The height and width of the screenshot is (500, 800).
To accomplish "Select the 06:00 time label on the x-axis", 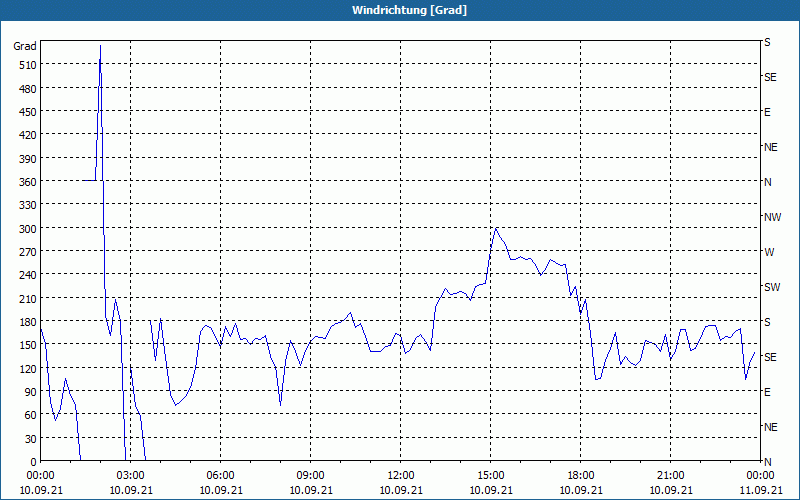I will pyautogui.click(x=220, y=476).
